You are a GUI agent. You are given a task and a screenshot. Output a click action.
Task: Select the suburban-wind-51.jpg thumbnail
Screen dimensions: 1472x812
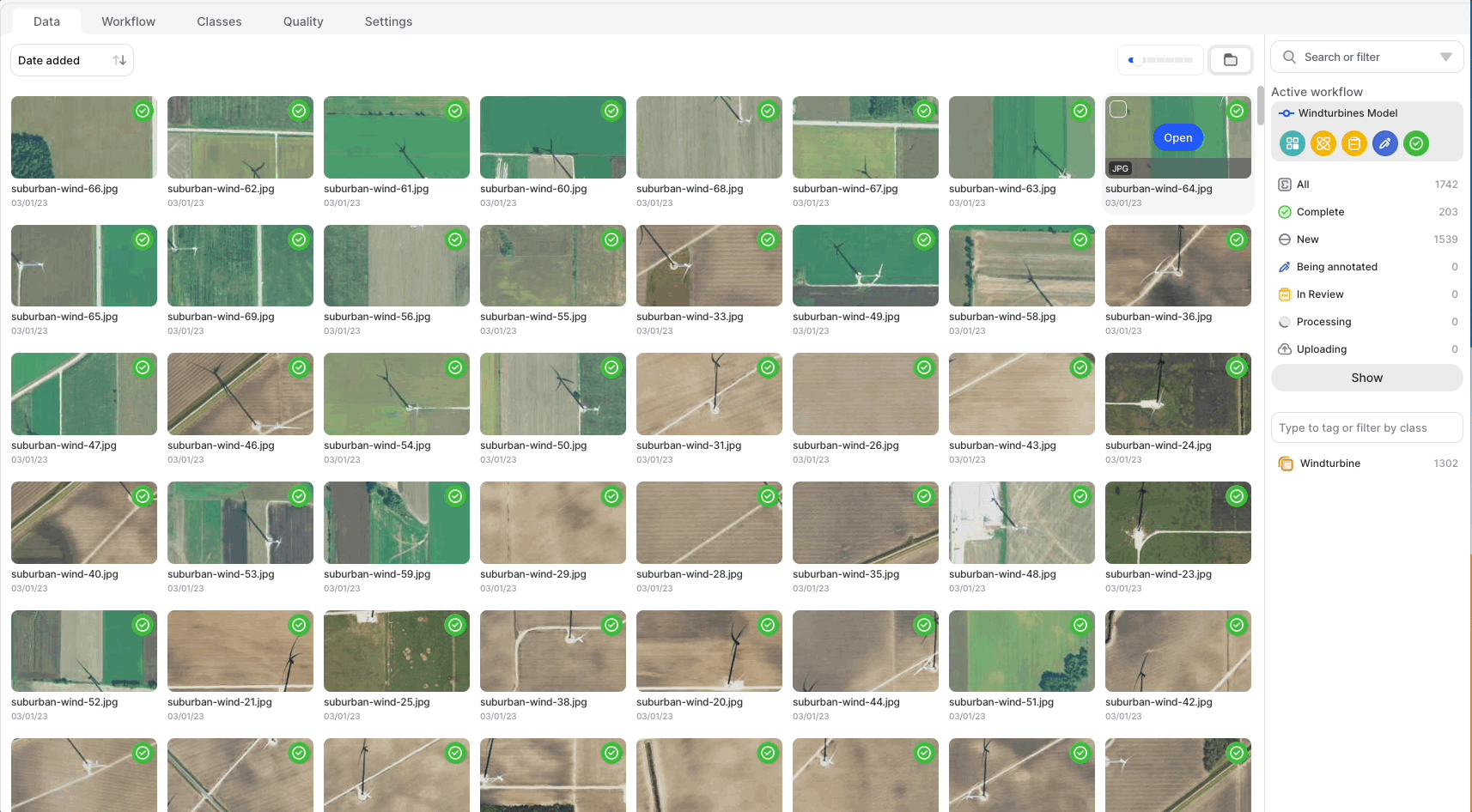click(x=1022, y=651)
